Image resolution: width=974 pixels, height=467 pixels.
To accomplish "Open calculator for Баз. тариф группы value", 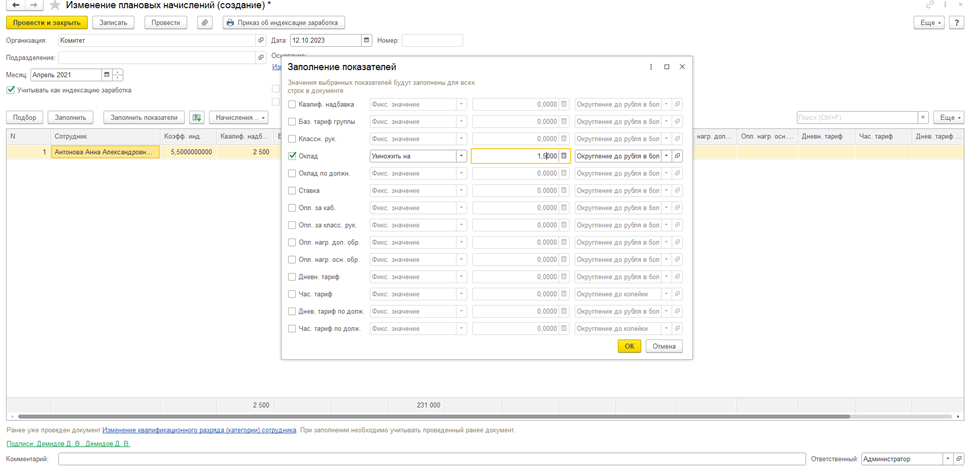I will [564, 121].
